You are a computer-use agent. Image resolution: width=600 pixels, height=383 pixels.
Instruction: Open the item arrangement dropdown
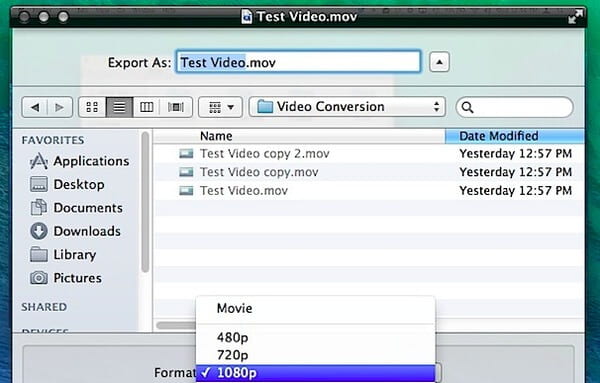220,107
